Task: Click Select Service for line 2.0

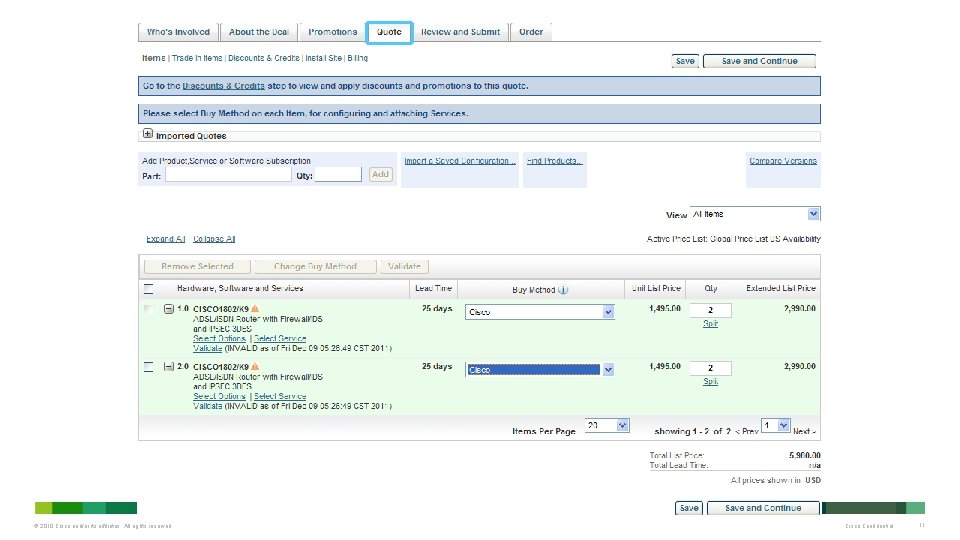Action: (280, 397)
